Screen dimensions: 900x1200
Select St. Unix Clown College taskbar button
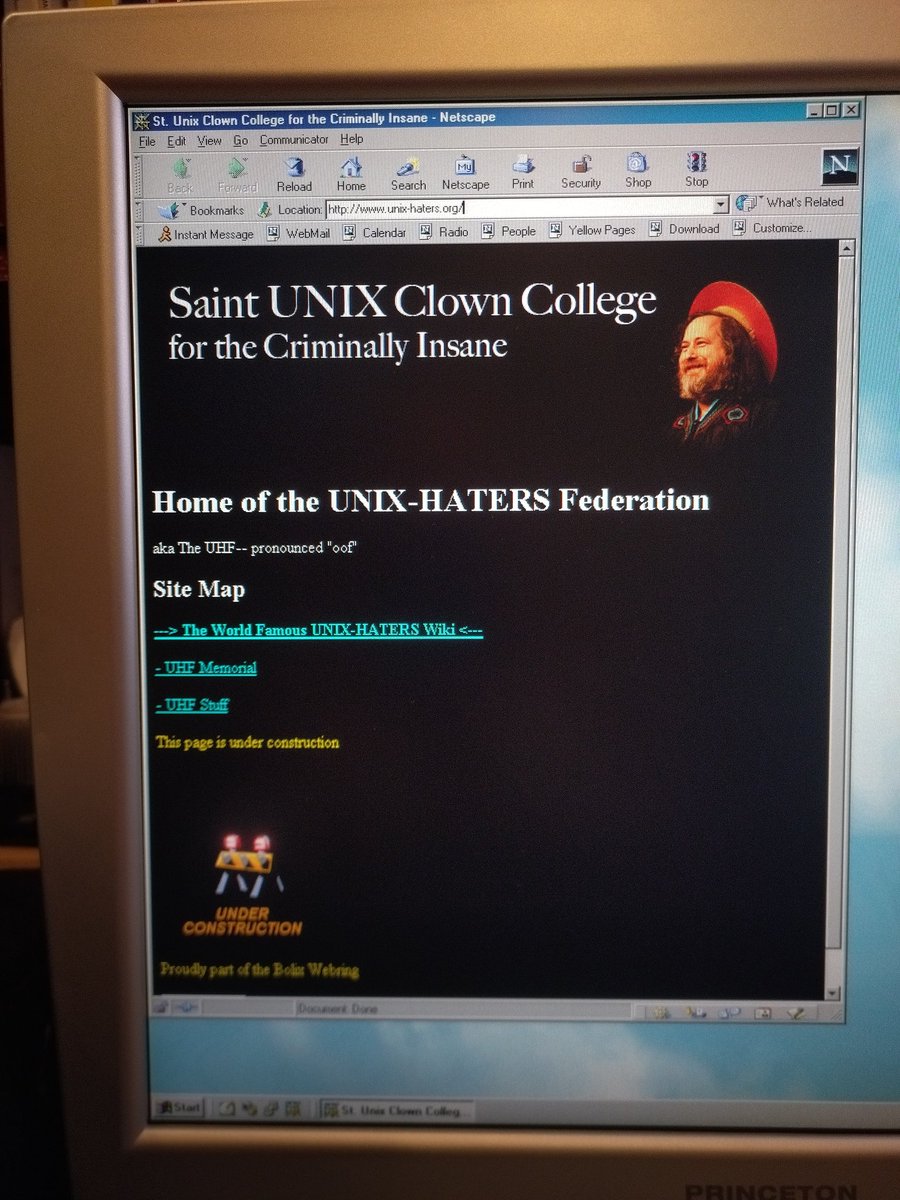(x=397, y=1111)
